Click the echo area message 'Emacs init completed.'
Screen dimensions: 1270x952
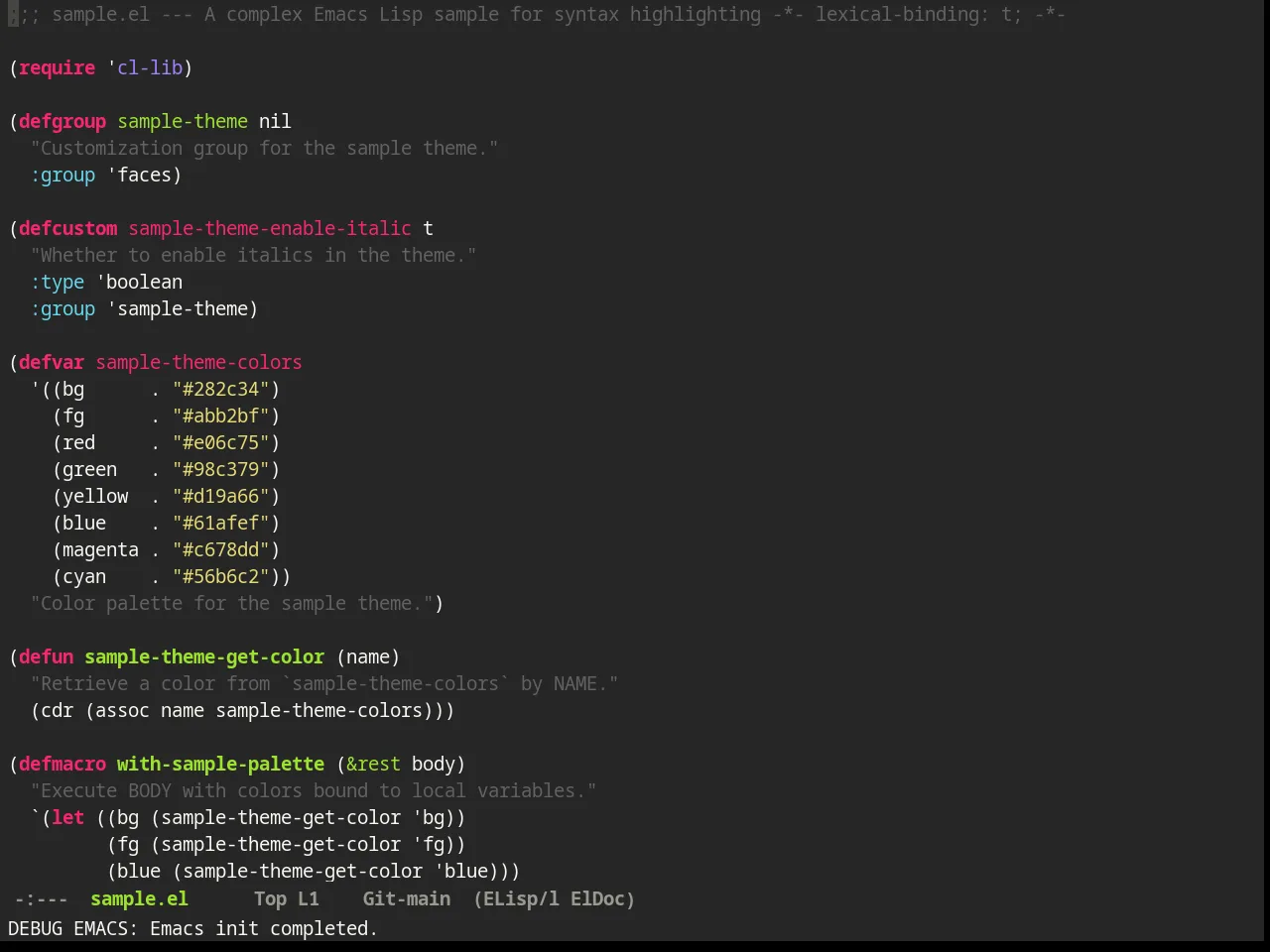[x=264, y=928]
